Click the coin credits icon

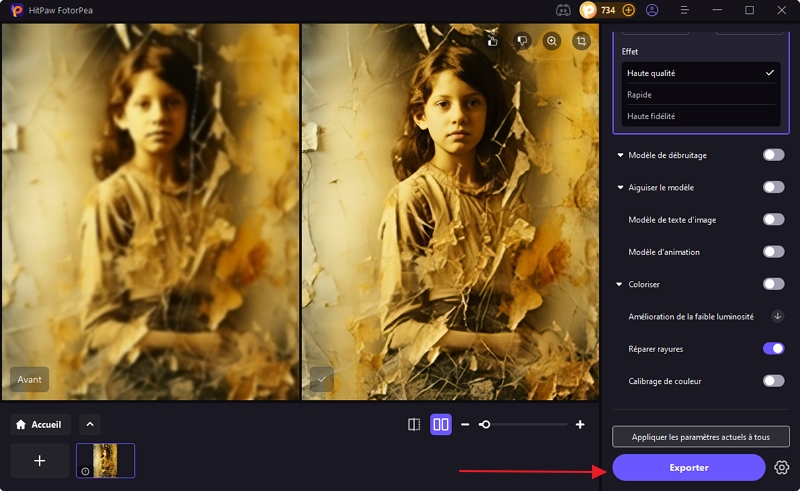tap(588, 10)
